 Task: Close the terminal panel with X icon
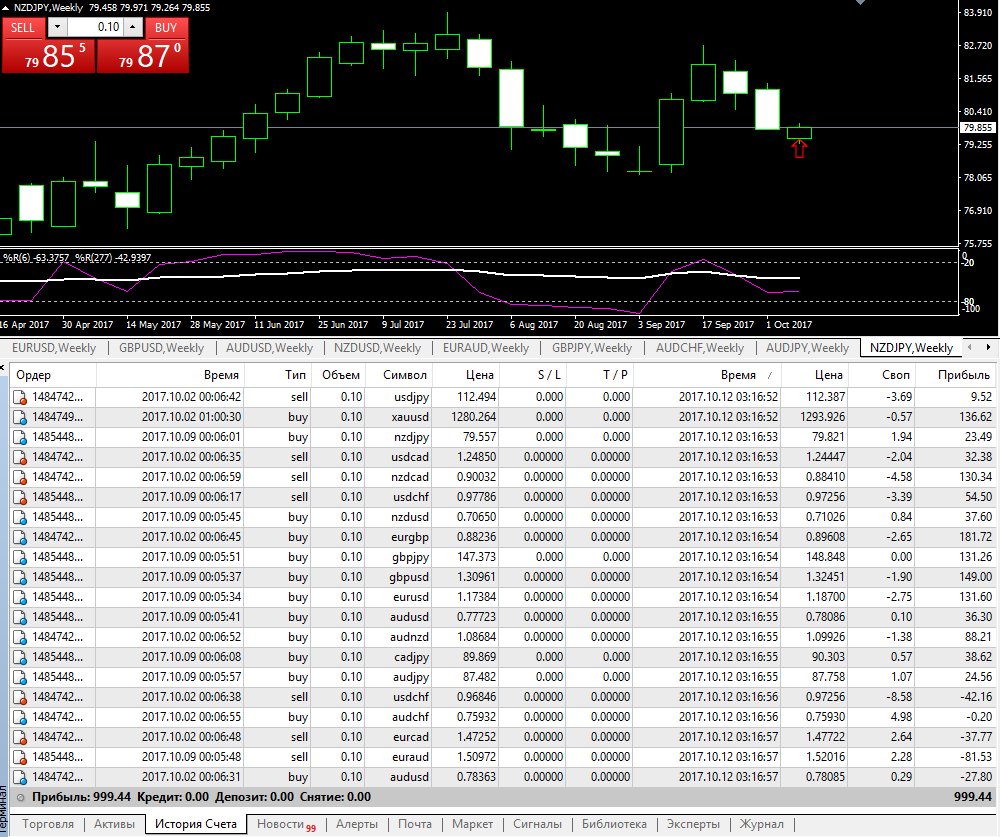(x=3, y=368)
